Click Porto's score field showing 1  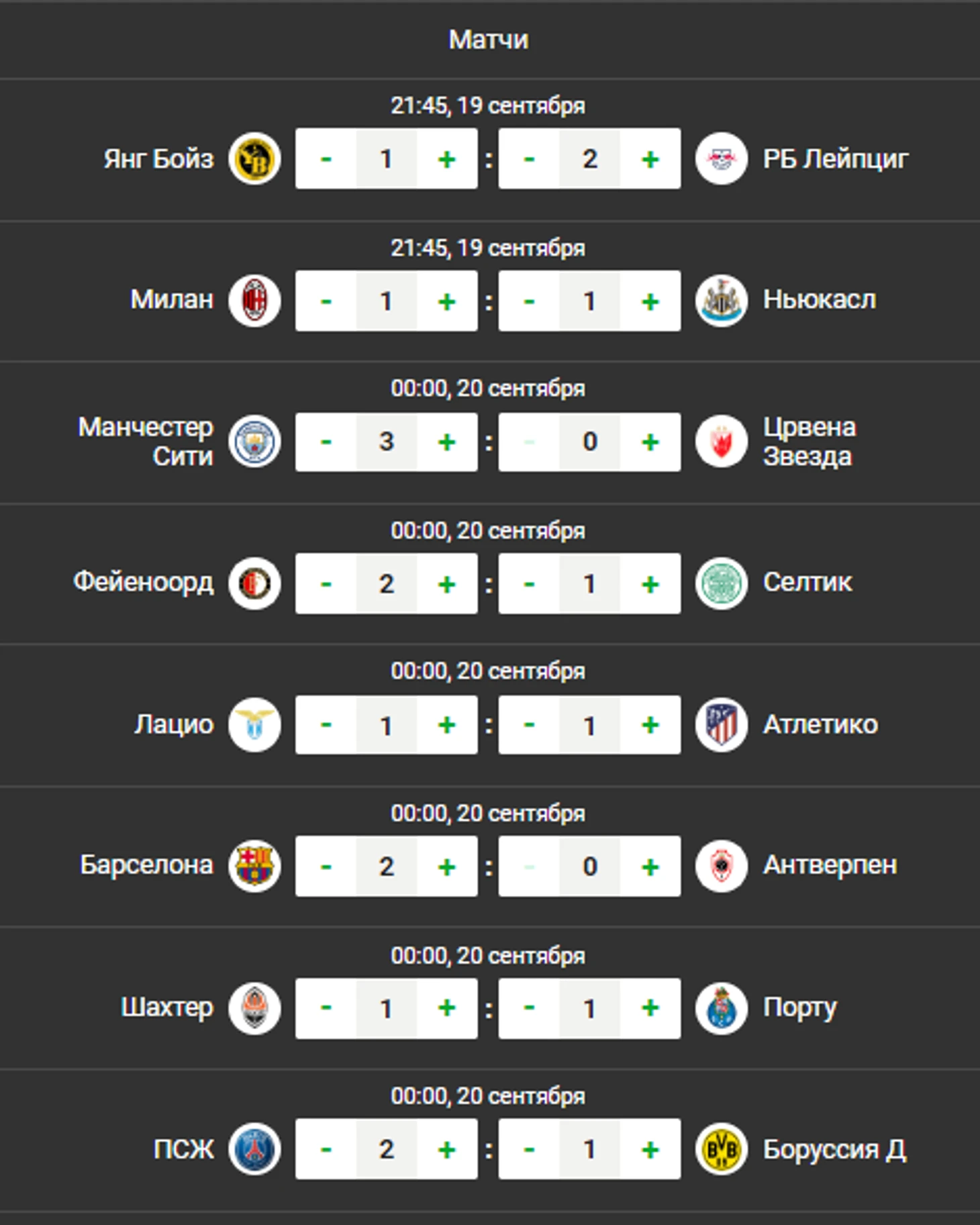tap(590, 1008)
